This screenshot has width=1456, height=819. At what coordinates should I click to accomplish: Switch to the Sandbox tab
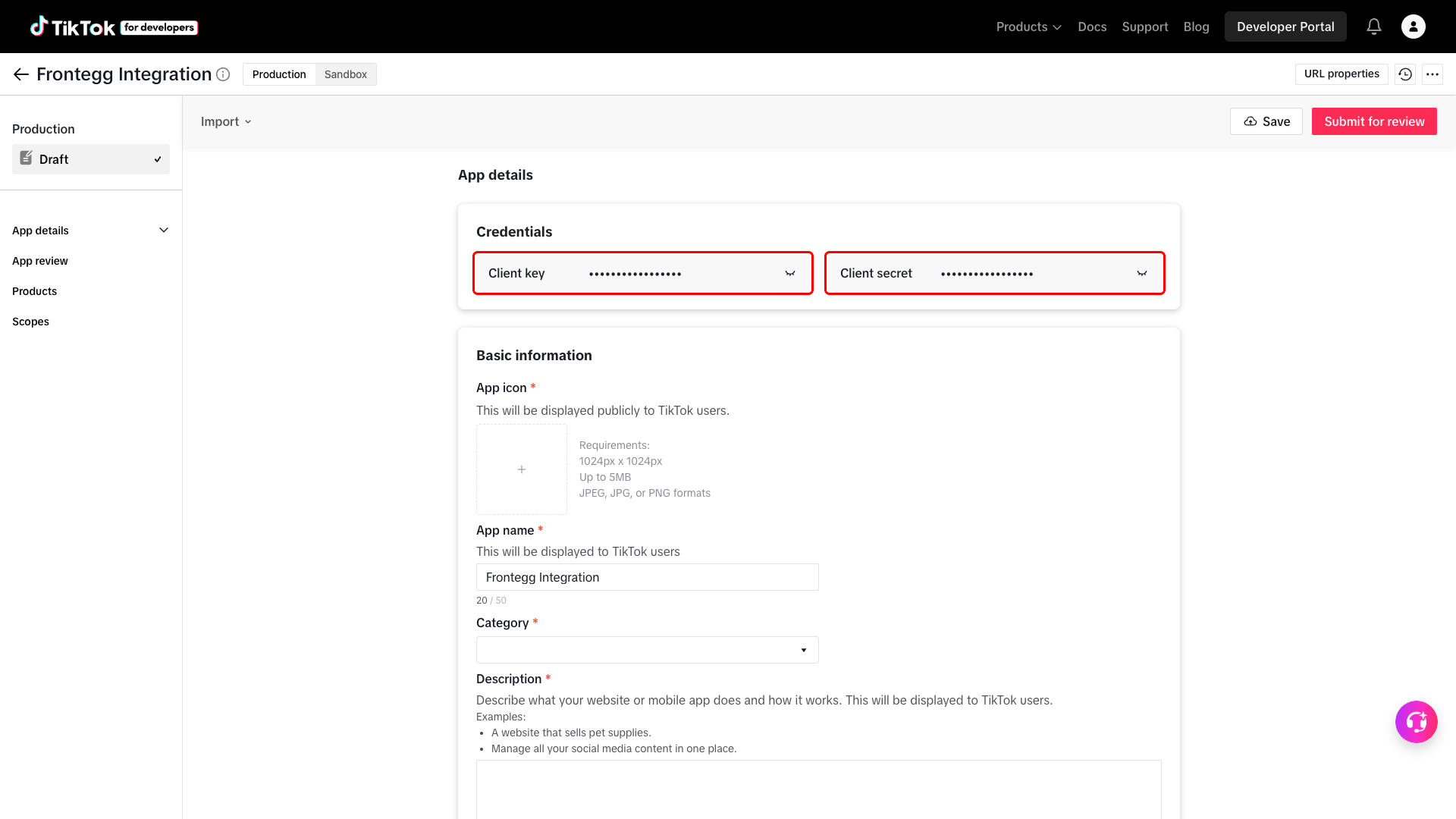pyautogui.click(x=346, y=74)
